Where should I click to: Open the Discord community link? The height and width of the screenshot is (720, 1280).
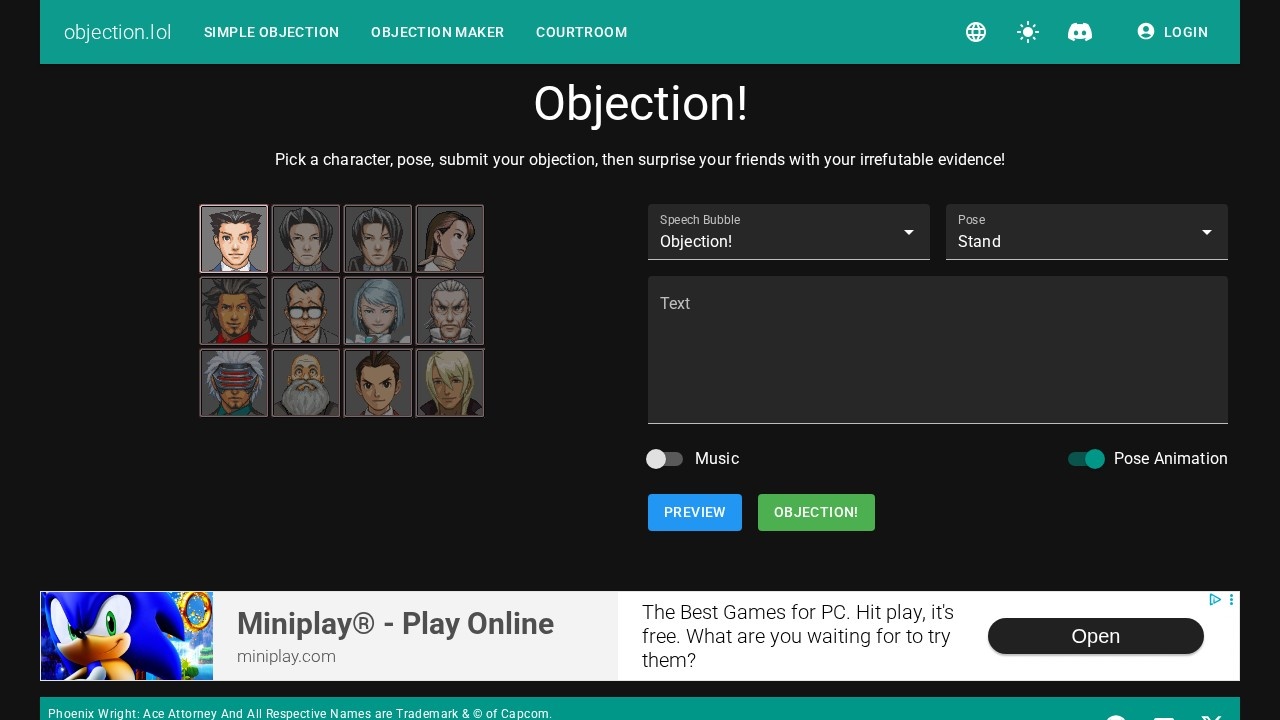(x=1080, y=32)
